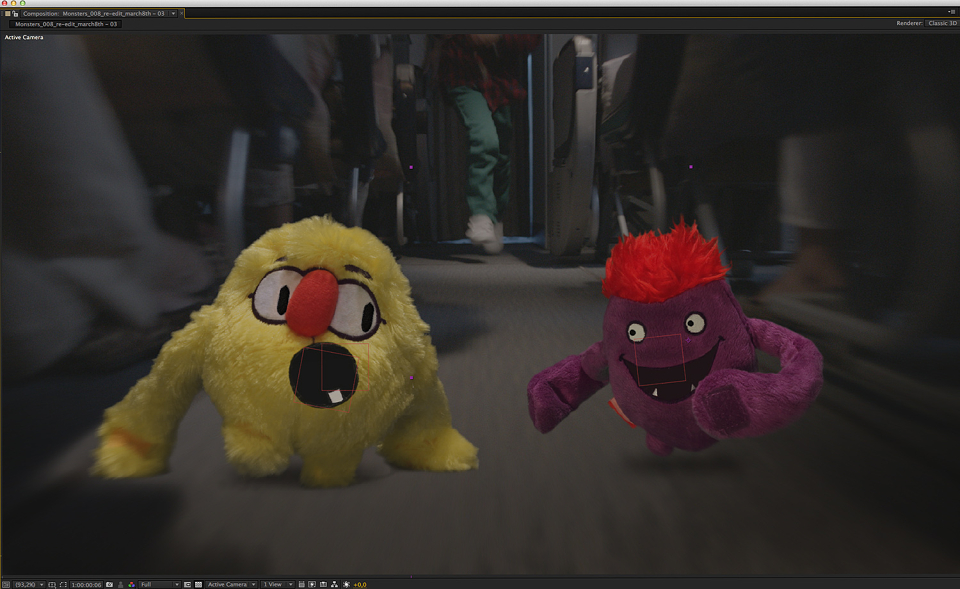
Task: Click the Classic 3D renderer button
Action: tap(942, 23)
